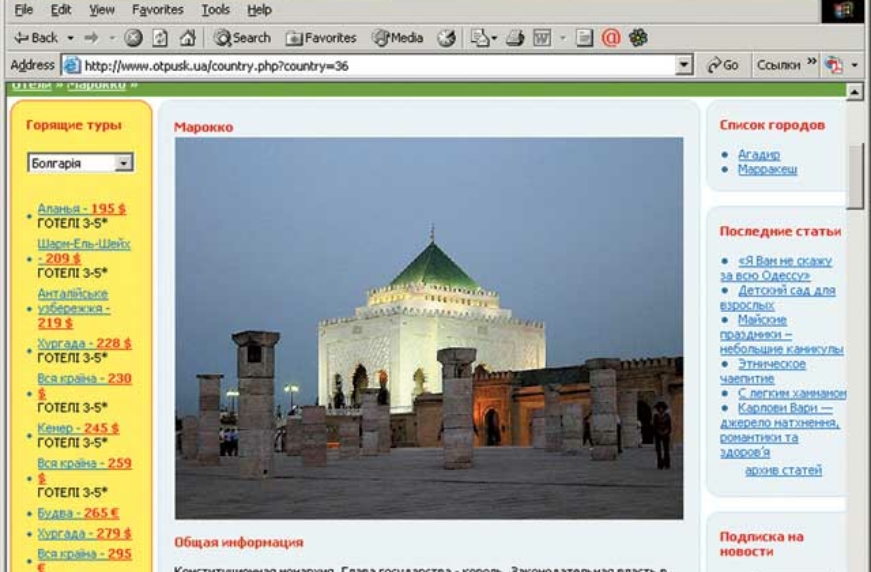871x572 pixels.
Task: Open the Favorites menu
Action: tap(157, 10)
